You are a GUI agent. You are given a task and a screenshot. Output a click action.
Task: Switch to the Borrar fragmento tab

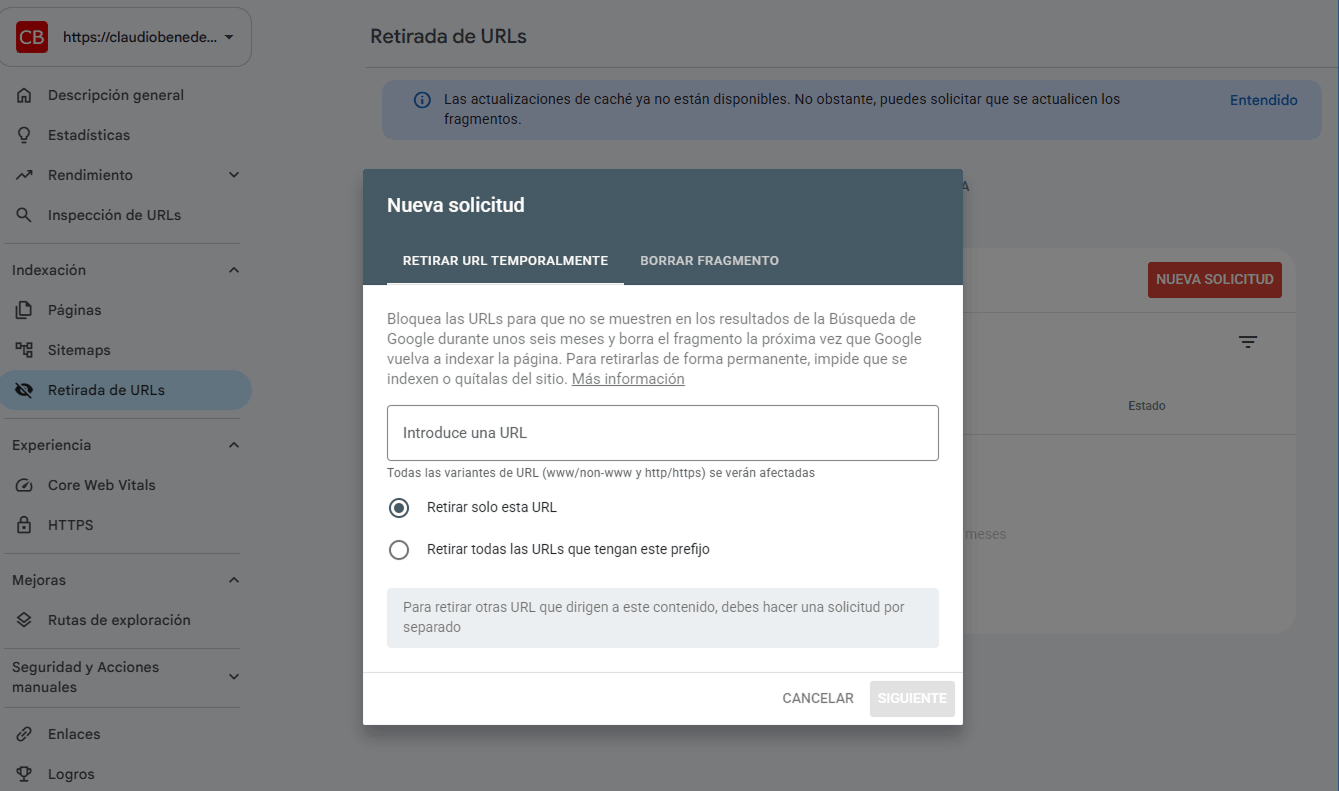point(709,261)
